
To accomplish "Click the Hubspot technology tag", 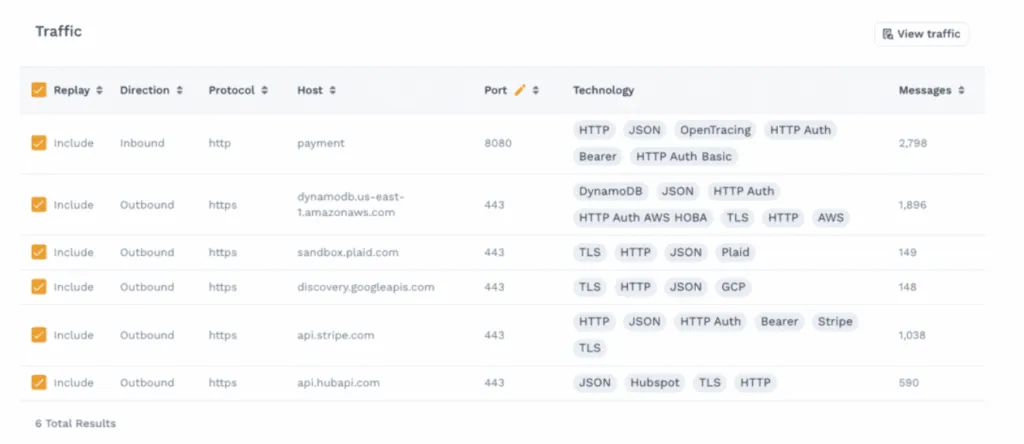I will click(654, 382).
